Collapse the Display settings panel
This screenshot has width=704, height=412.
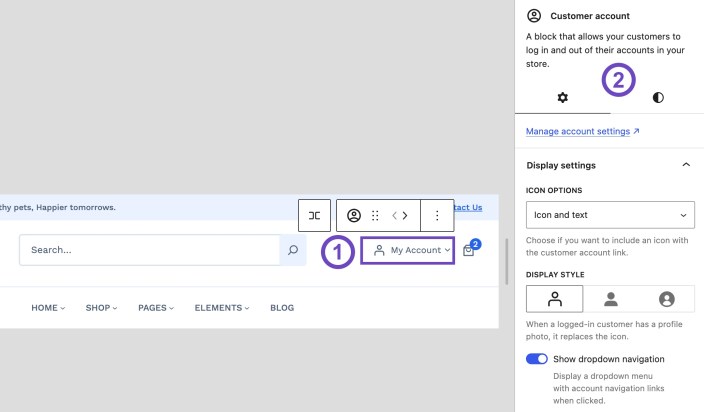coord(686,165)
